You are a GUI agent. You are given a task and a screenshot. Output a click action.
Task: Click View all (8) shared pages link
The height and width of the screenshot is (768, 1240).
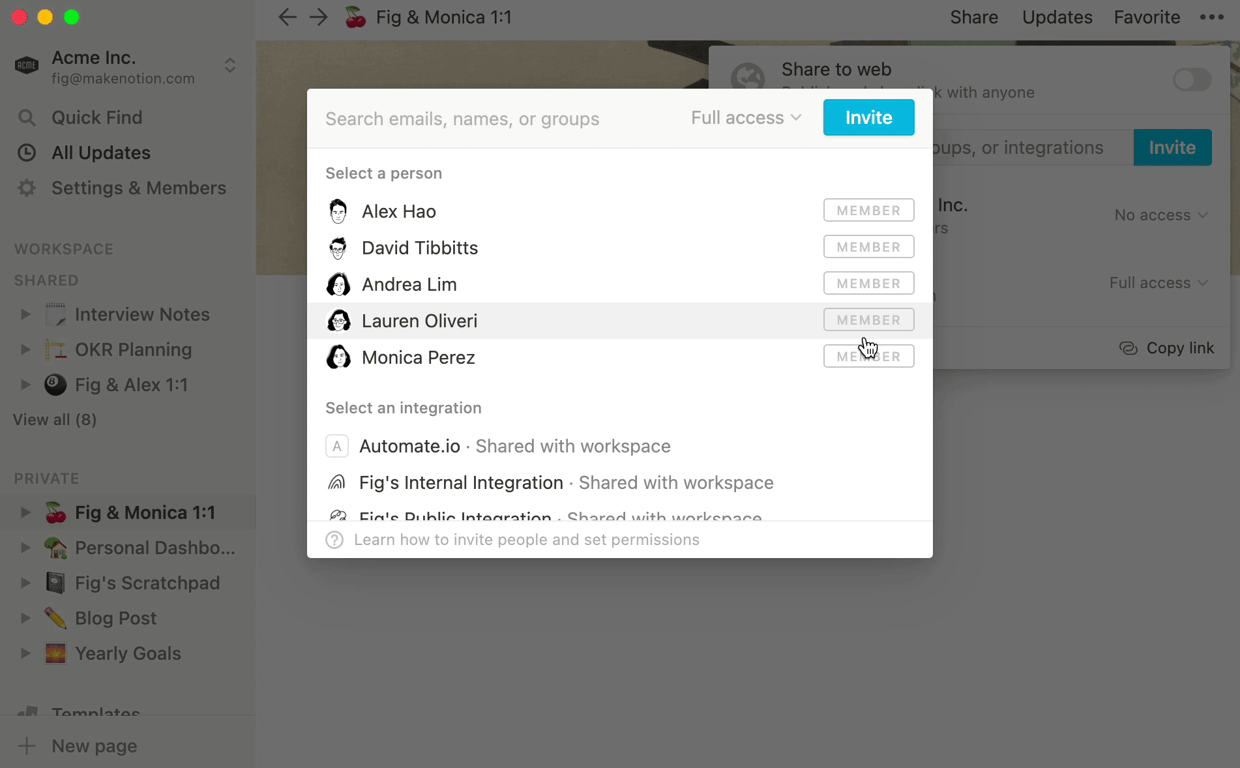point(55,420)
